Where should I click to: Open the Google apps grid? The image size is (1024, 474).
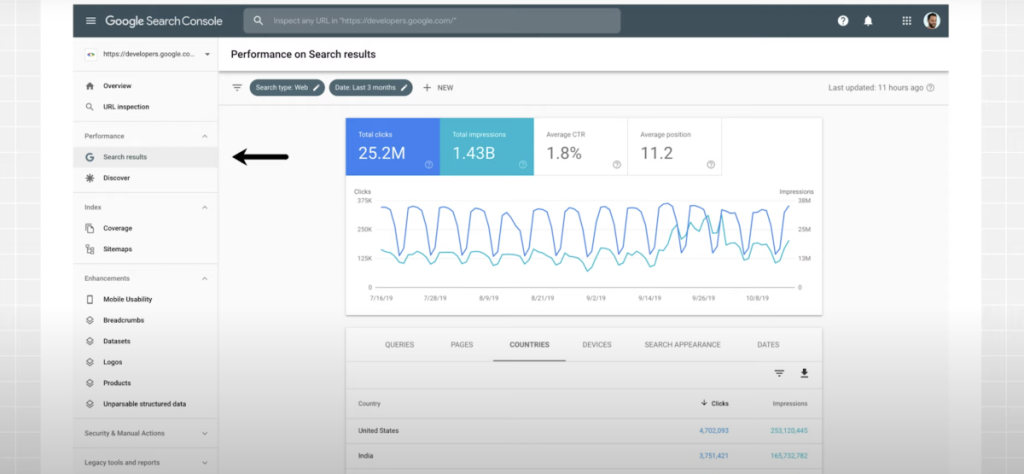click(906, 21)
